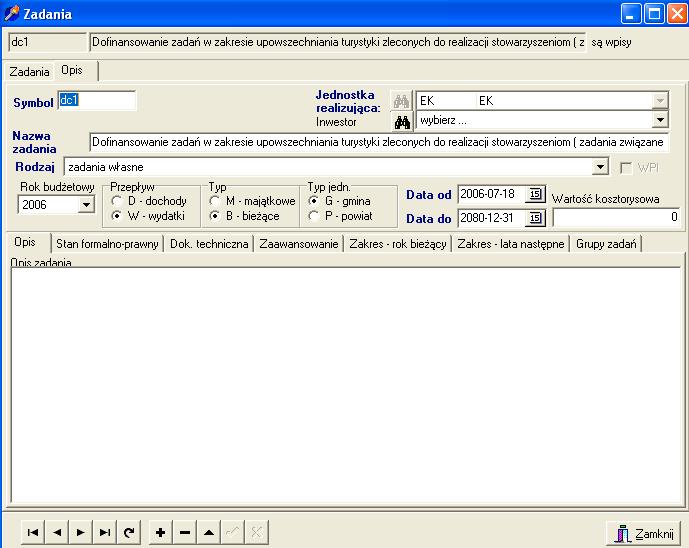Go to previous record arrow
Viewport: 689px width, 548px height.
(x=57, y=533)
